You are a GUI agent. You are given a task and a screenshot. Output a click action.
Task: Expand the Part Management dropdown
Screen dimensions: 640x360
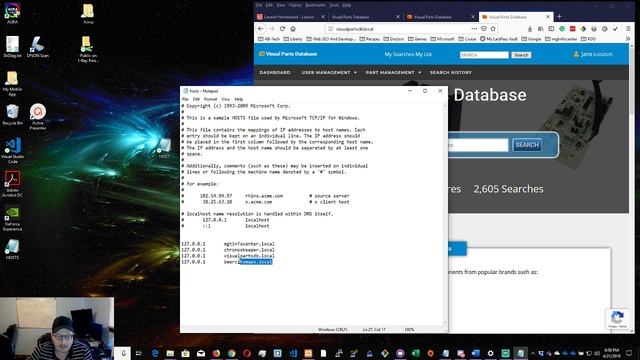393,72
